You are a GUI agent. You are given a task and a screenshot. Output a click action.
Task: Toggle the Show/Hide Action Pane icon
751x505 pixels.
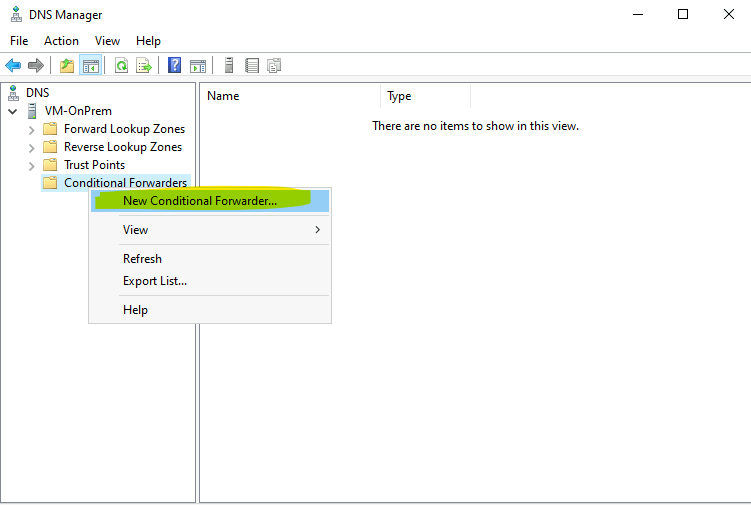coord(198,65)
